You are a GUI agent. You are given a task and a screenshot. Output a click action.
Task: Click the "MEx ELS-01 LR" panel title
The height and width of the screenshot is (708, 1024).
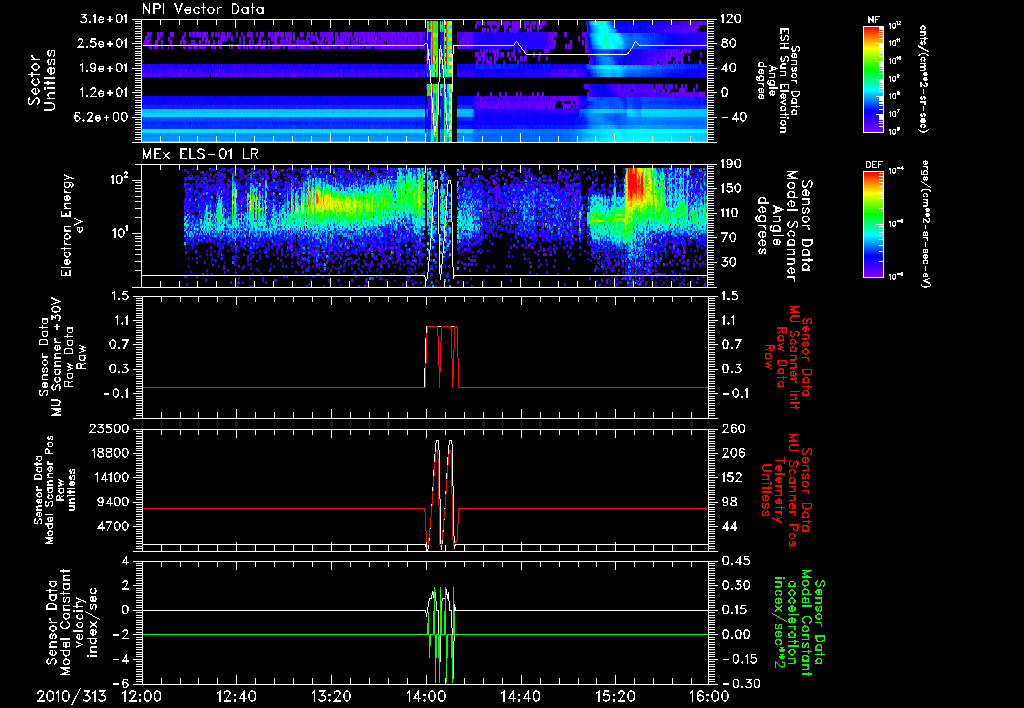198,154
